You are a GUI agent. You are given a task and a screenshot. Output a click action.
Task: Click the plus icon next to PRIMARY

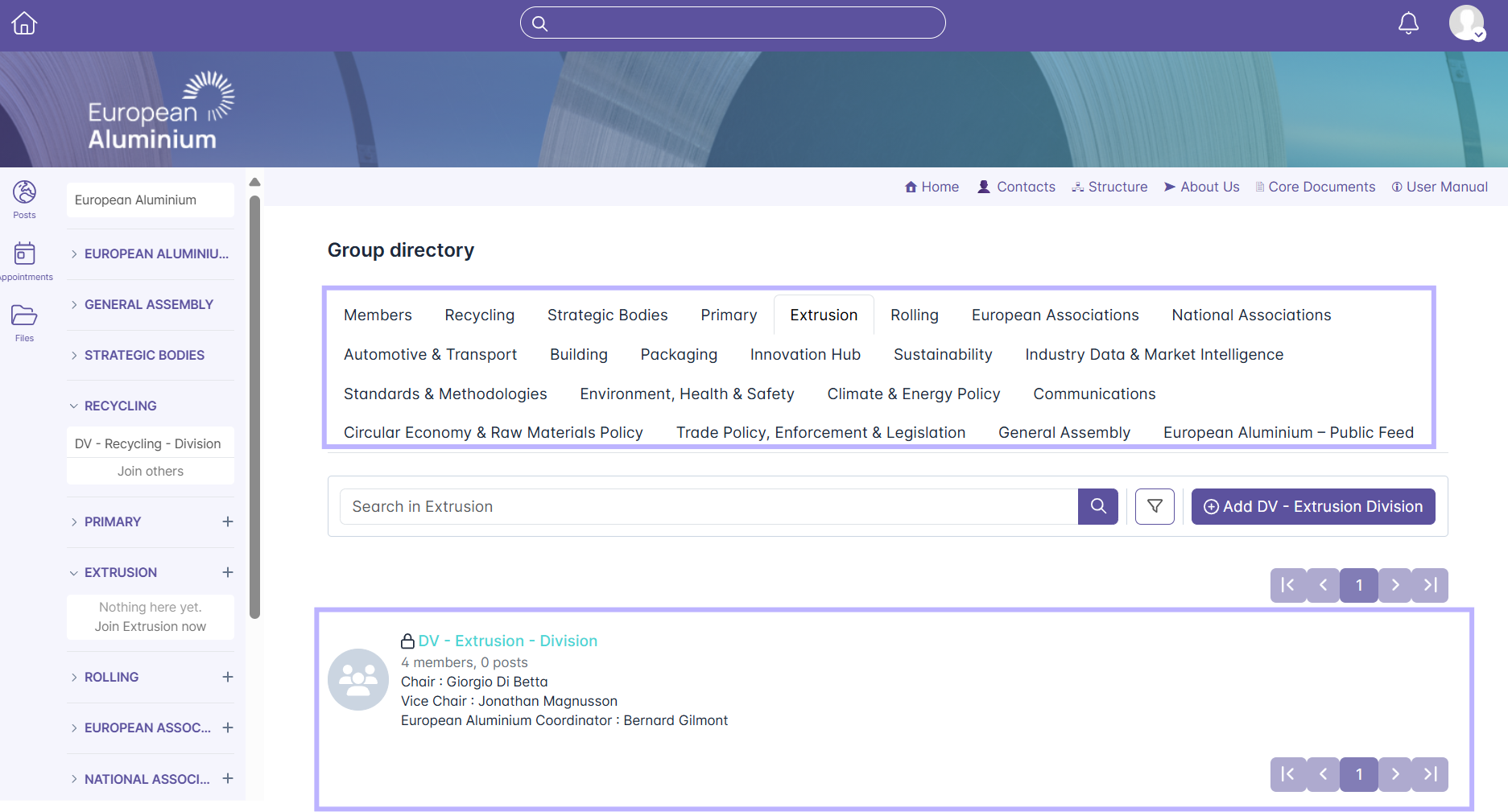click(x=228, y=521)
